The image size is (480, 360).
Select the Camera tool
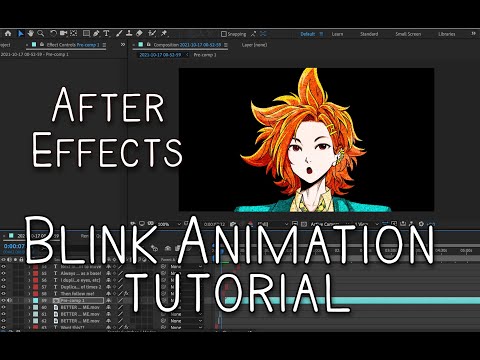[63, 33]
